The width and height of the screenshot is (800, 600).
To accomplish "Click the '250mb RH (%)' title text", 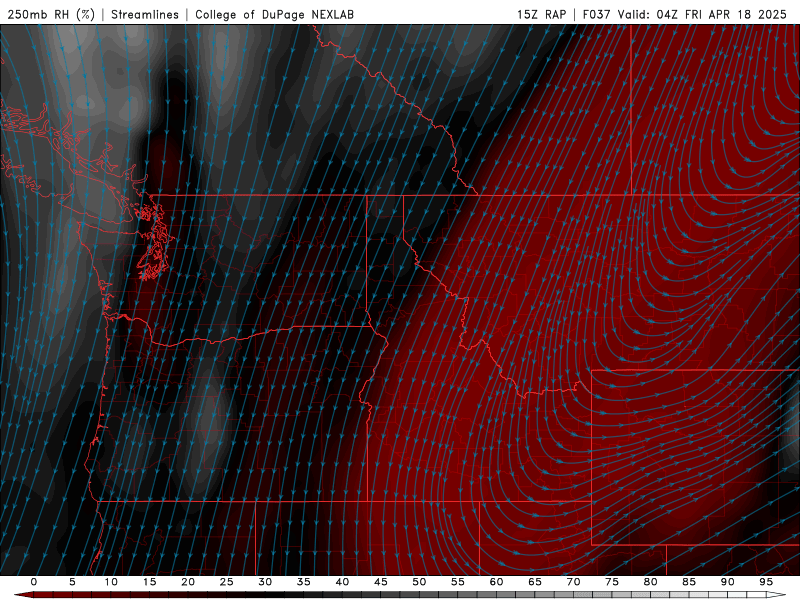I will coord(51,14).
